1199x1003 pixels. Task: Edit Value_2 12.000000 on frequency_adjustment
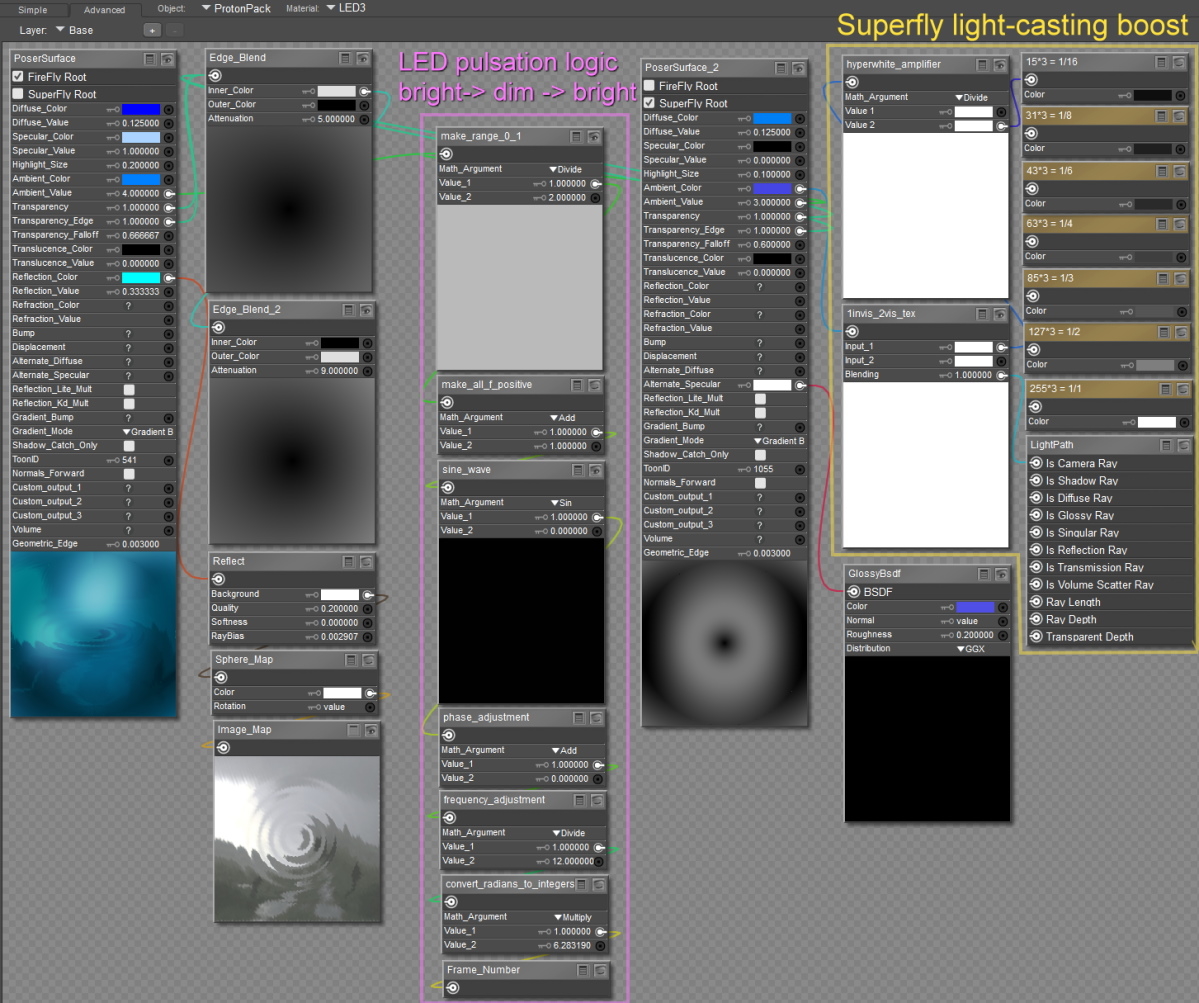point(573,862)
